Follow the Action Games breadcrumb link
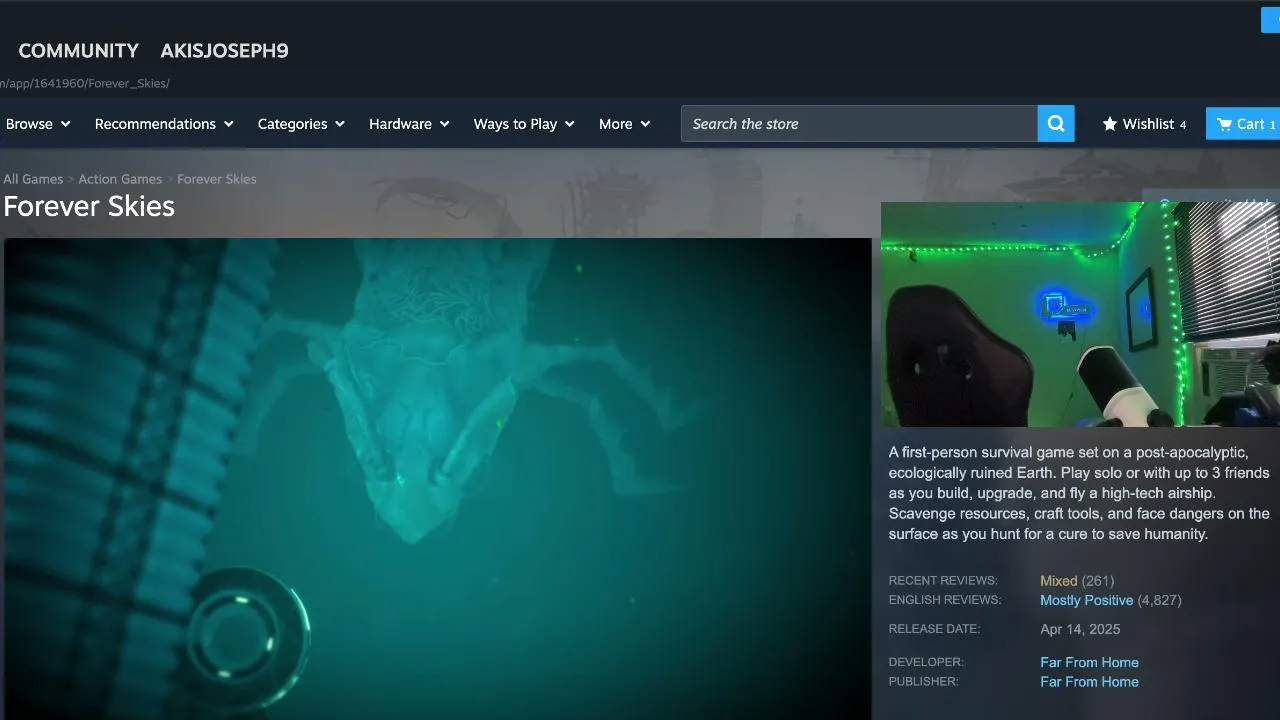The image size is (1280, 720). [120, 179]
